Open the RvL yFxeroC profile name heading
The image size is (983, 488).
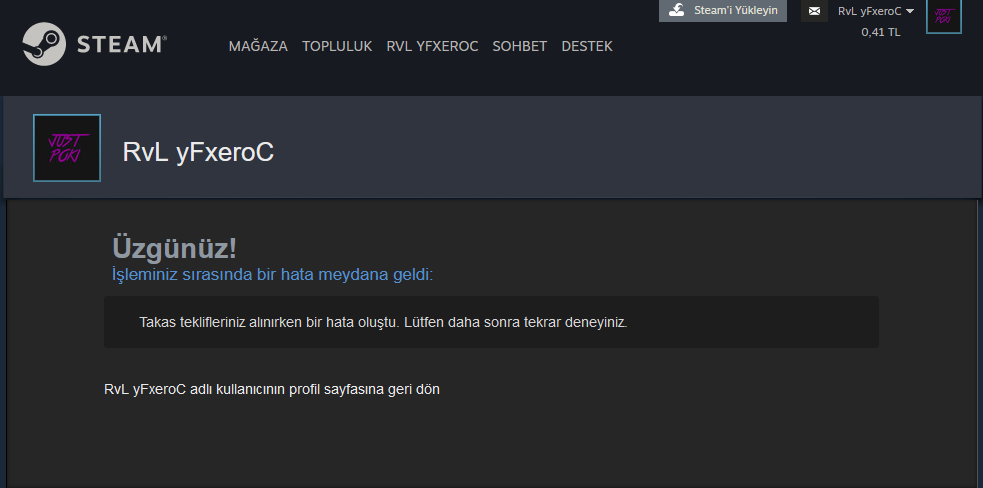point(198,152)
